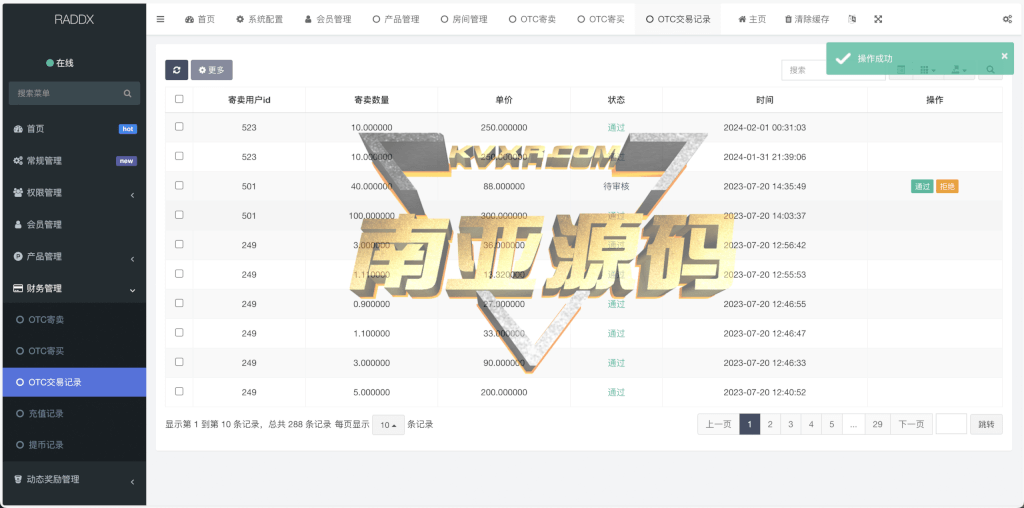
Task: Reject the pending row with orange 拒绝 button
Action: (947, 187)
